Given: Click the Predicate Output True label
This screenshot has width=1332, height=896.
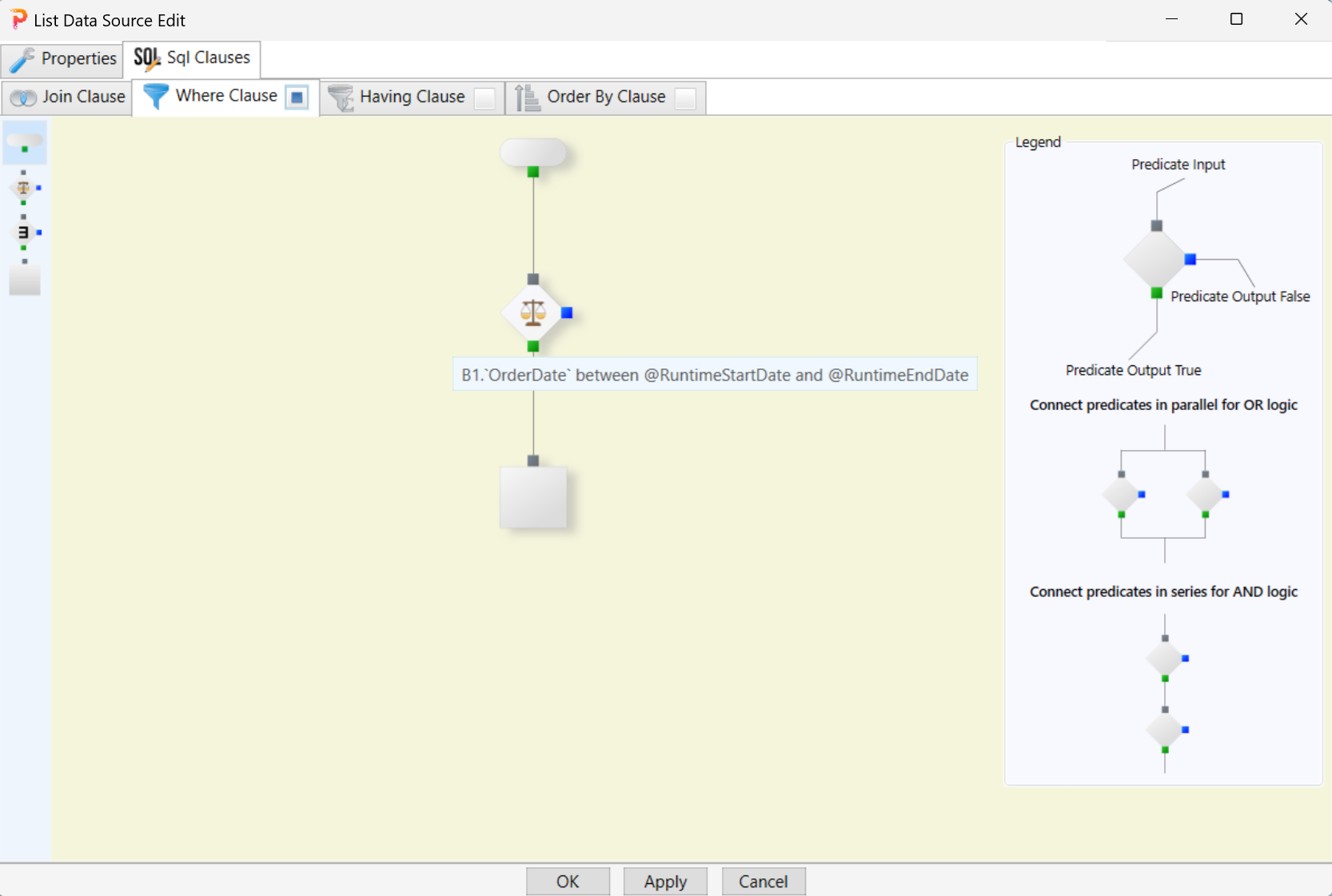Looking at the screenshot, I should [x=1133, y=370].
